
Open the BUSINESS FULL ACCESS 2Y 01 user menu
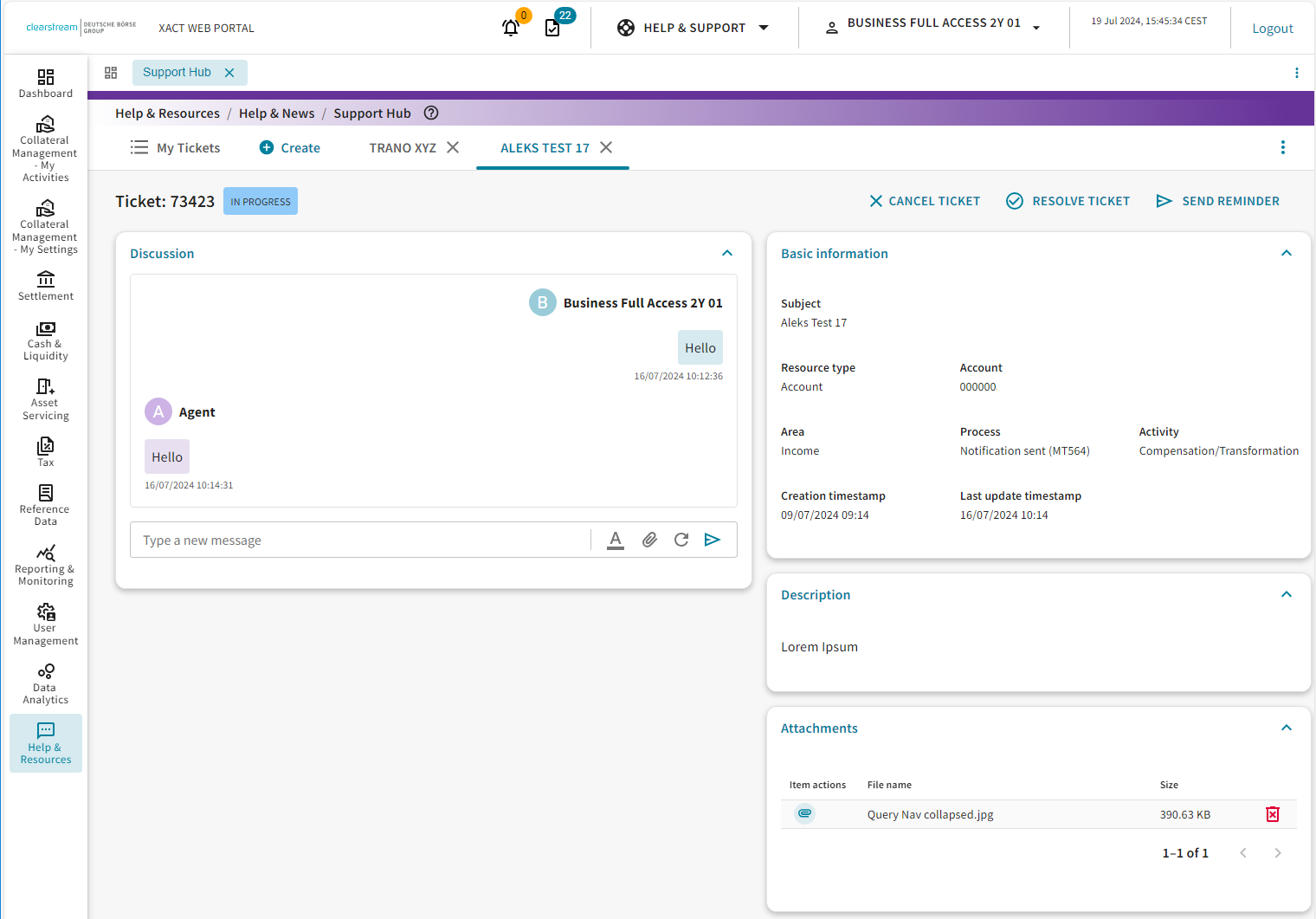coord(932,23)
